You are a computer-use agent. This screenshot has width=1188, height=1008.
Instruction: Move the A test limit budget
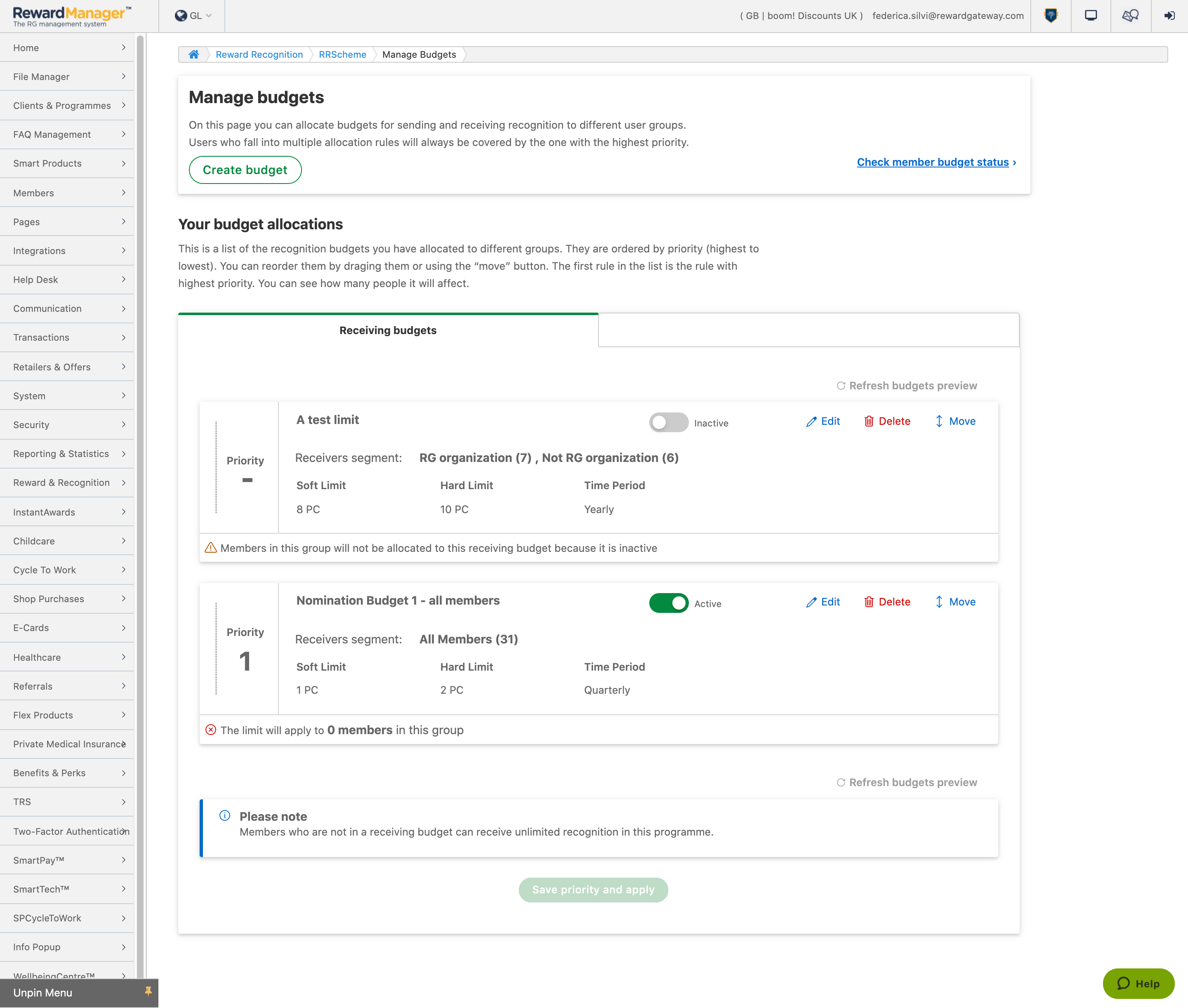pos(955,421)
